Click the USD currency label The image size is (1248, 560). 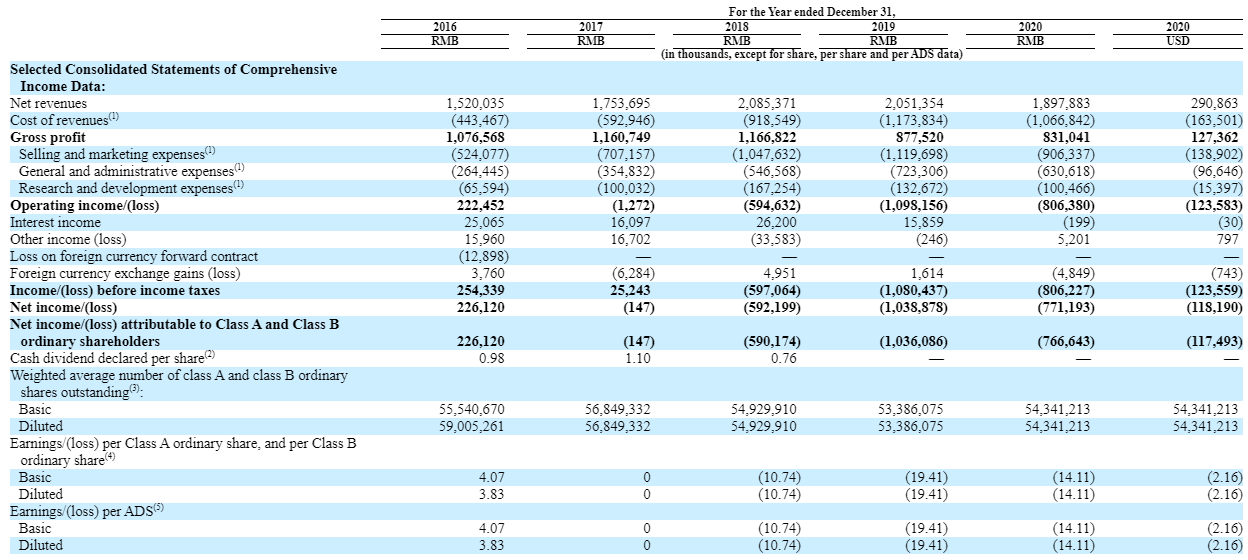click(1177, 41)
